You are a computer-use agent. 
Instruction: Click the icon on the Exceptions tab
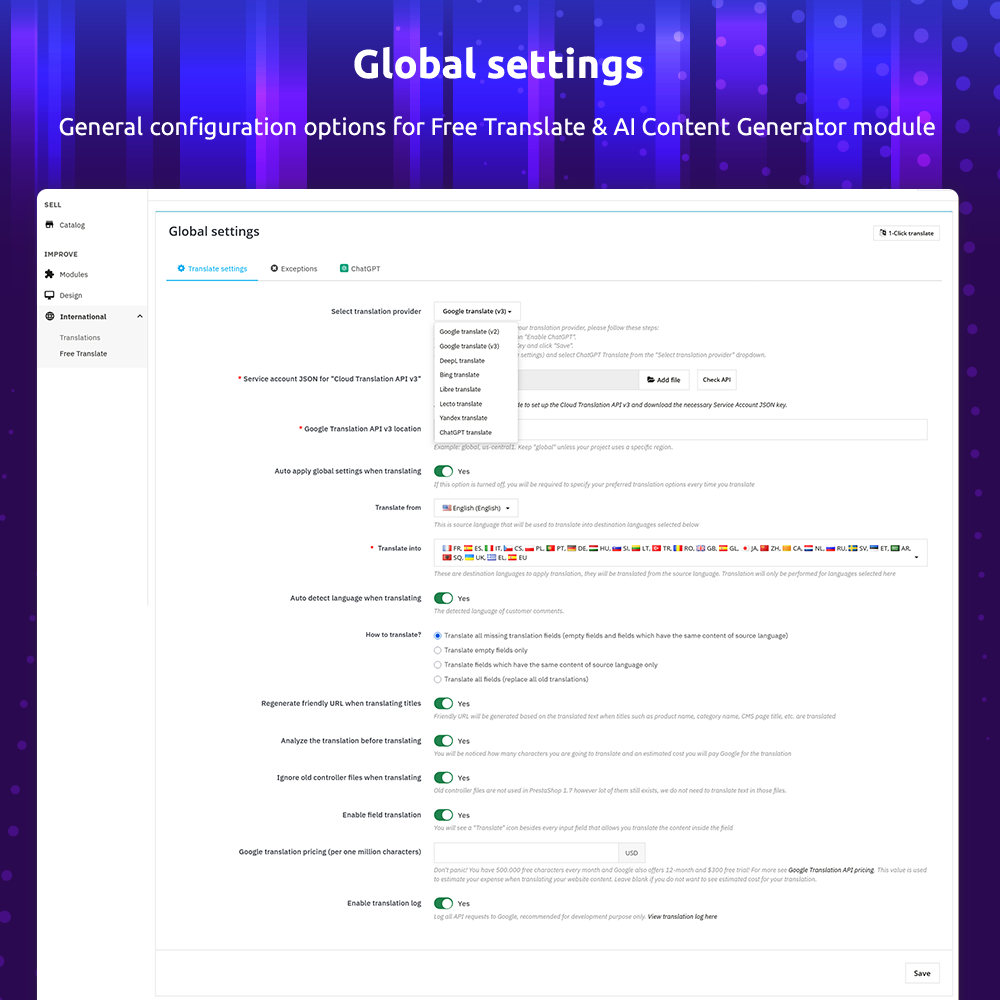(x=274, y=268)
